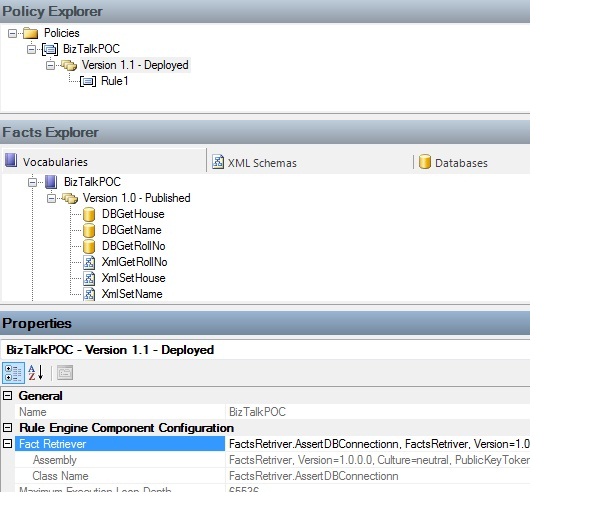Collapse Version 1.0 - Published vocabulary node
This screenshot has height=509, width=592.
coord(51,198)
